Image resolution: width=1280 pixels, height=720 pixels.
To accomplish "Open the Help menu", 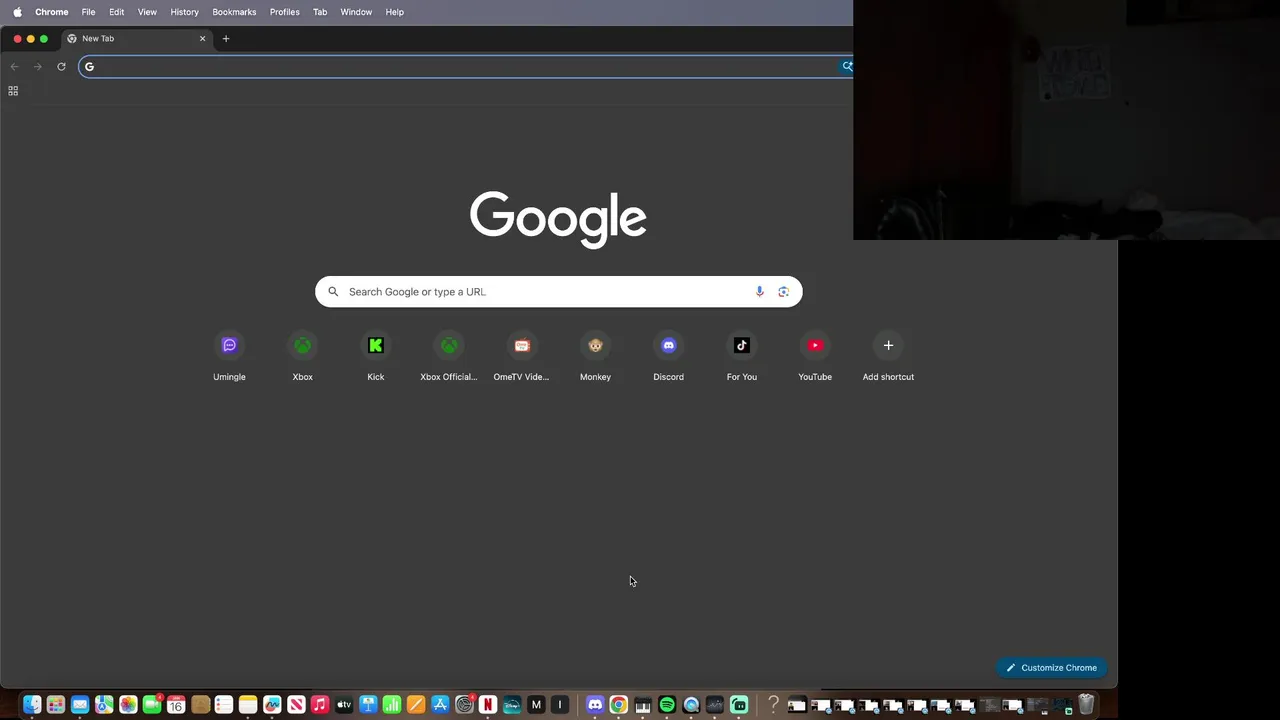I will pyautogui.click(x=395, y=12).
